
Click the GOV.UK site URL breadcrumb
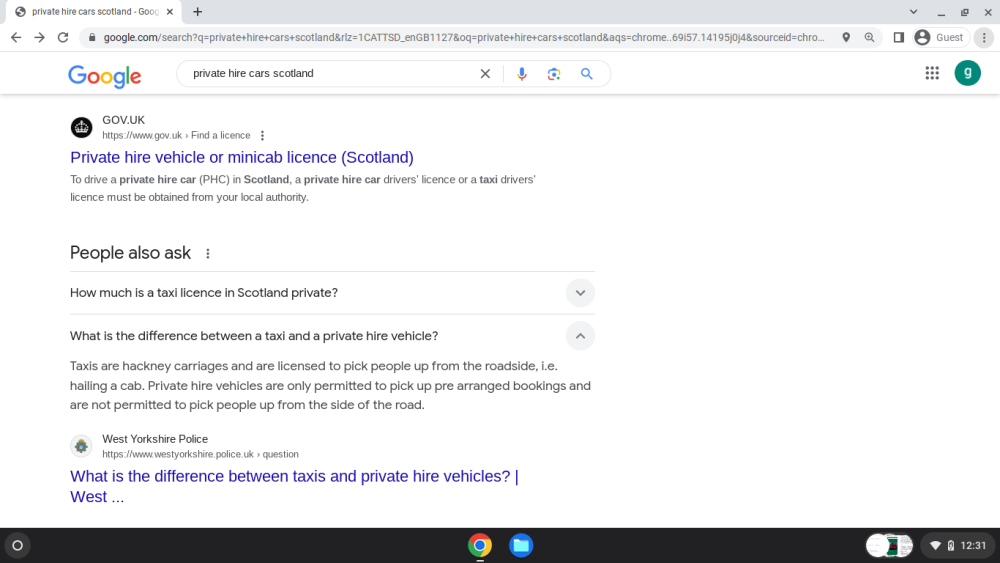coord(176,135)
